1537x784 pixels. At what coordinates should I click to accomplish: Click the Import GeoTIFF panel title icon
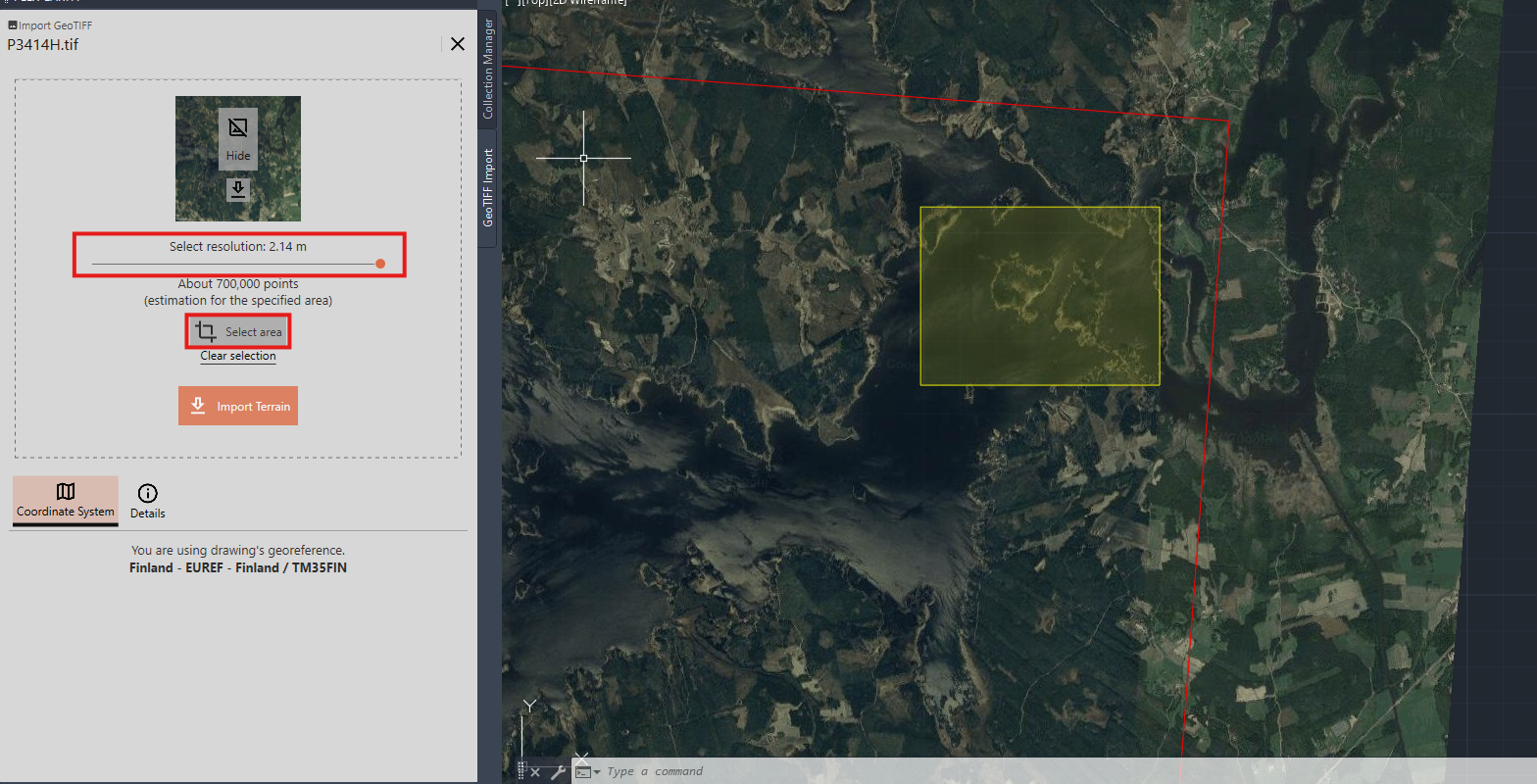[x=12, y=25]
